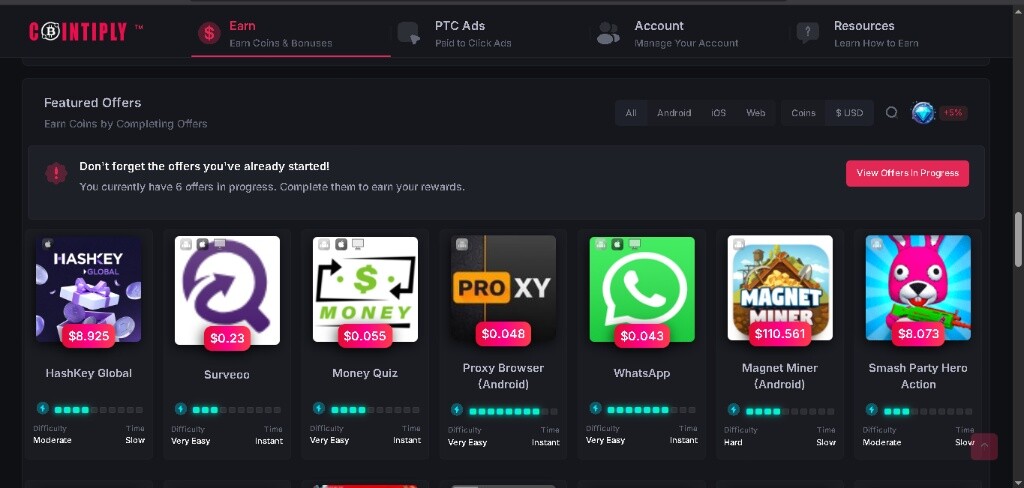Open the Proxy Browser offer thumbnail
The width and height of the screenshot is (1024, 488).
pyautogui.click(x=504, y=288)
